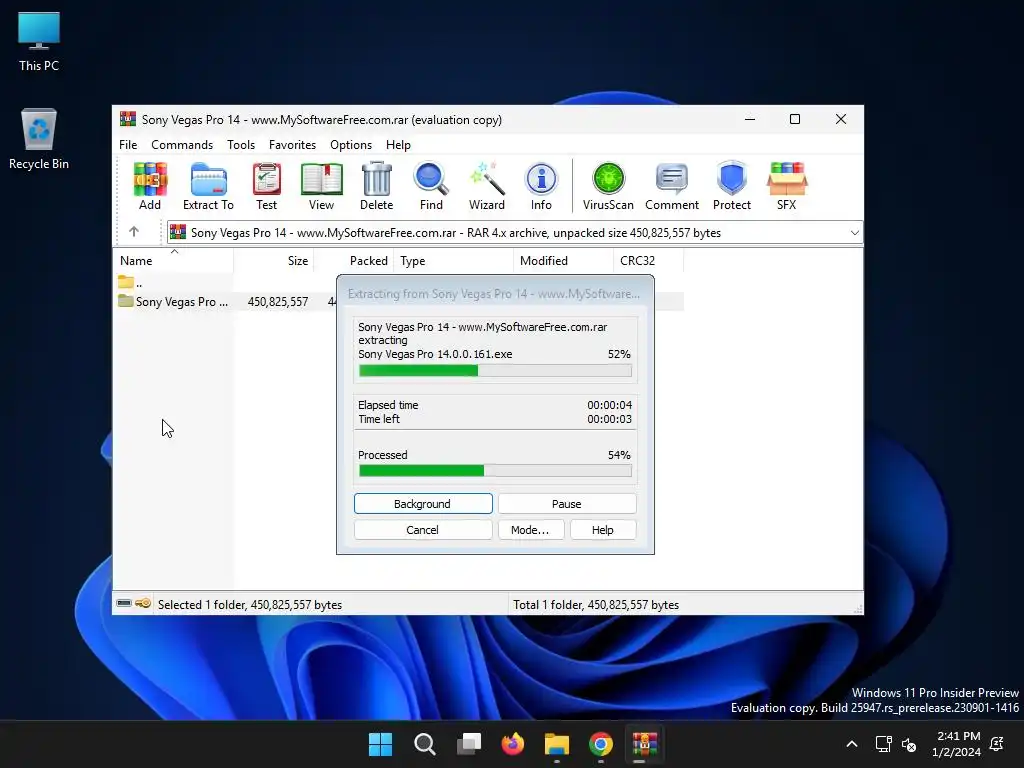The height and width of the screenshot is (768, 1024).
Task: Click the WinRAR title bar icon
Action: (128, 119)
